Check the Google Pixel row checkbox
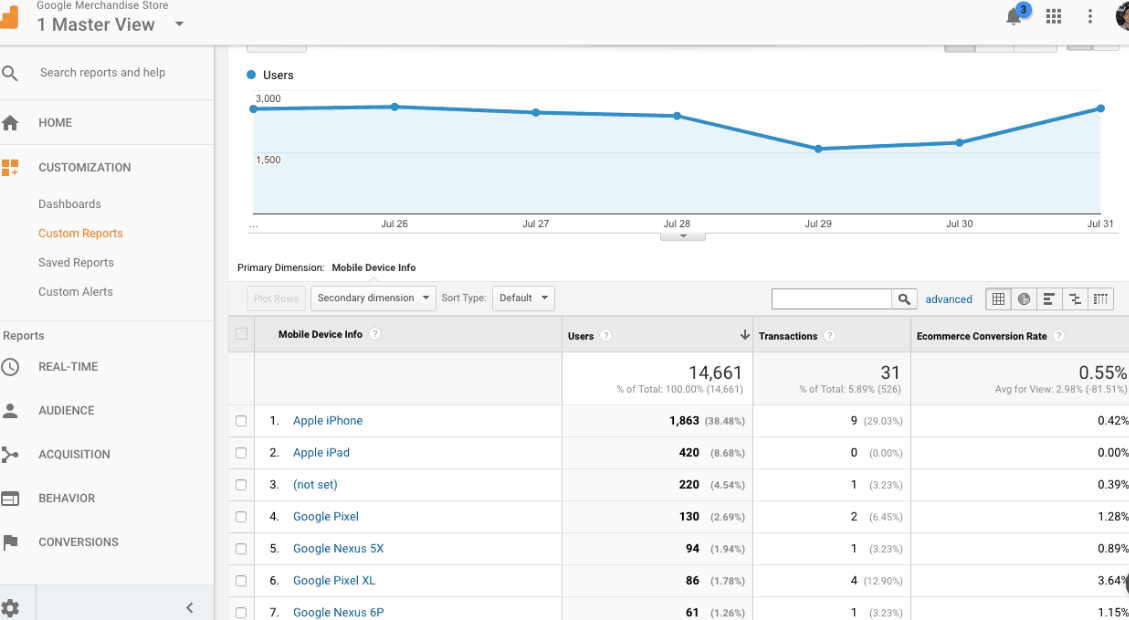Image resolution: width=1129 pixels, height=620 pixels. click(x=241, y=517)
